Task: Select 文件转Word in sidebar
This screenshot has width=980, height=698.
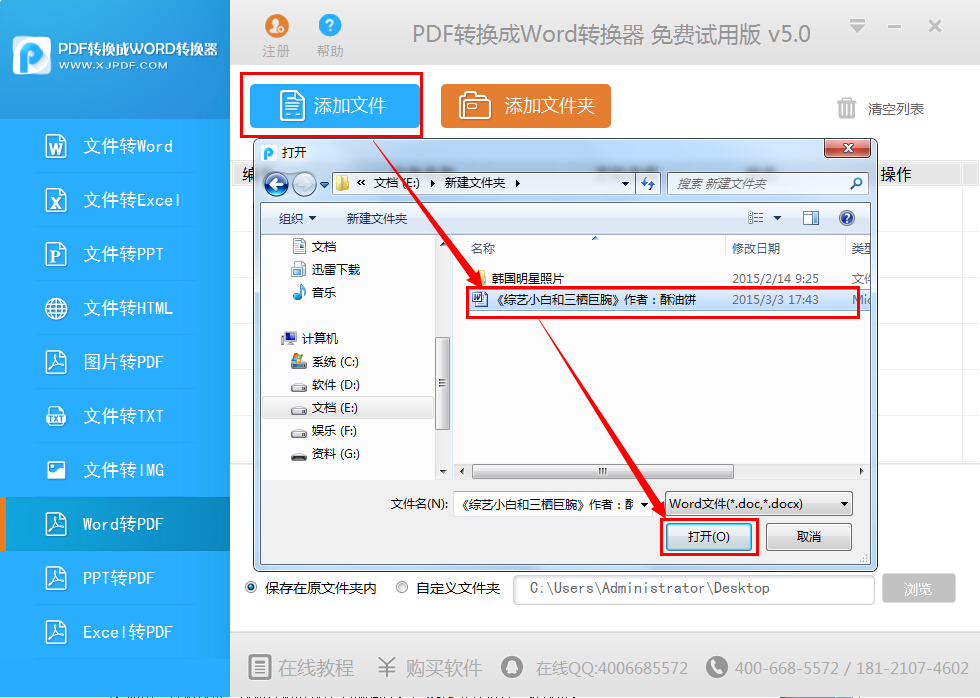Action: click(x=115, y=146)
